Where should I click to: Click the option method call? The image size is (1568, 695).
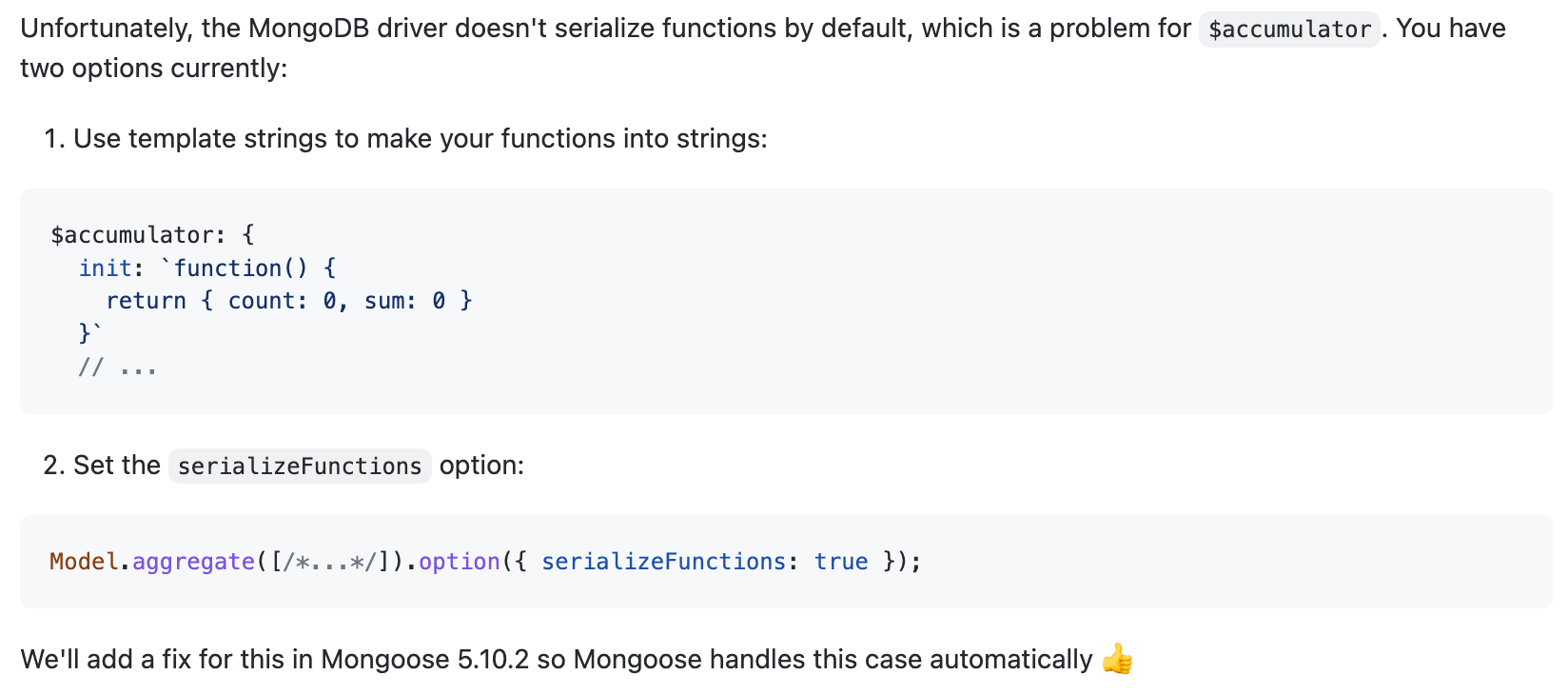pyautogui.click(x=460, y=562)
